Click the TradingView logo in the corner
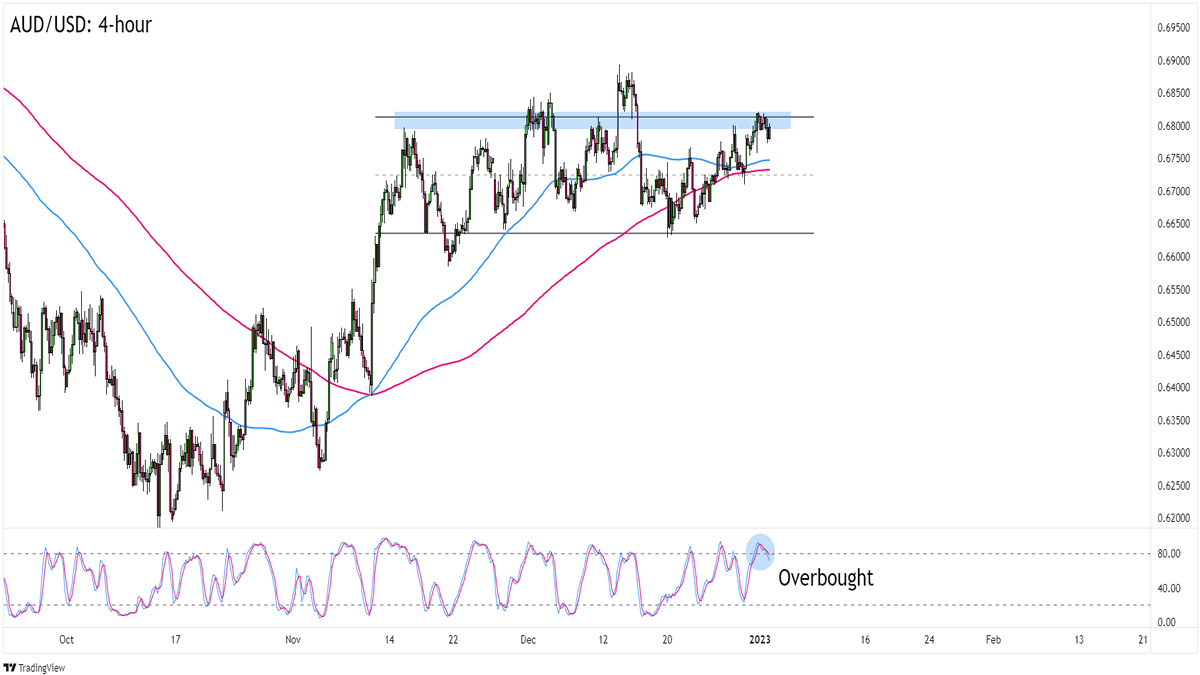The image size is (1200, 675). pos(40,666)
